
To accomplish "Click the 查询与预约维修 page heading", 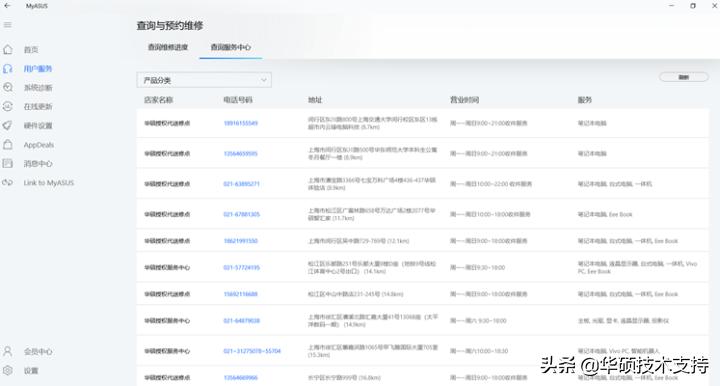I will [x=170, y=25].
